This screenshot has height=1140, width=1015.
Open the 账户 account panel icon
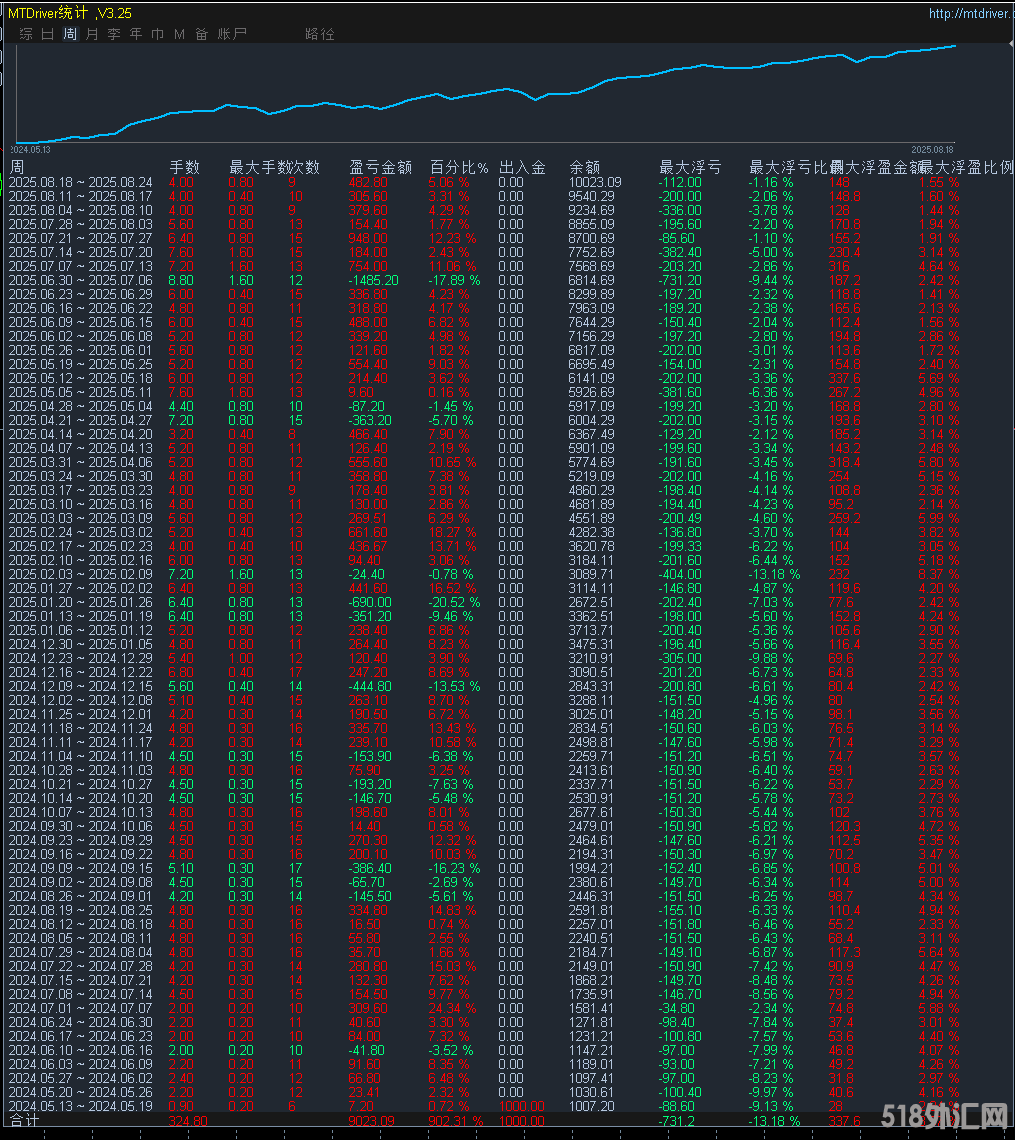tap(230, 33)
